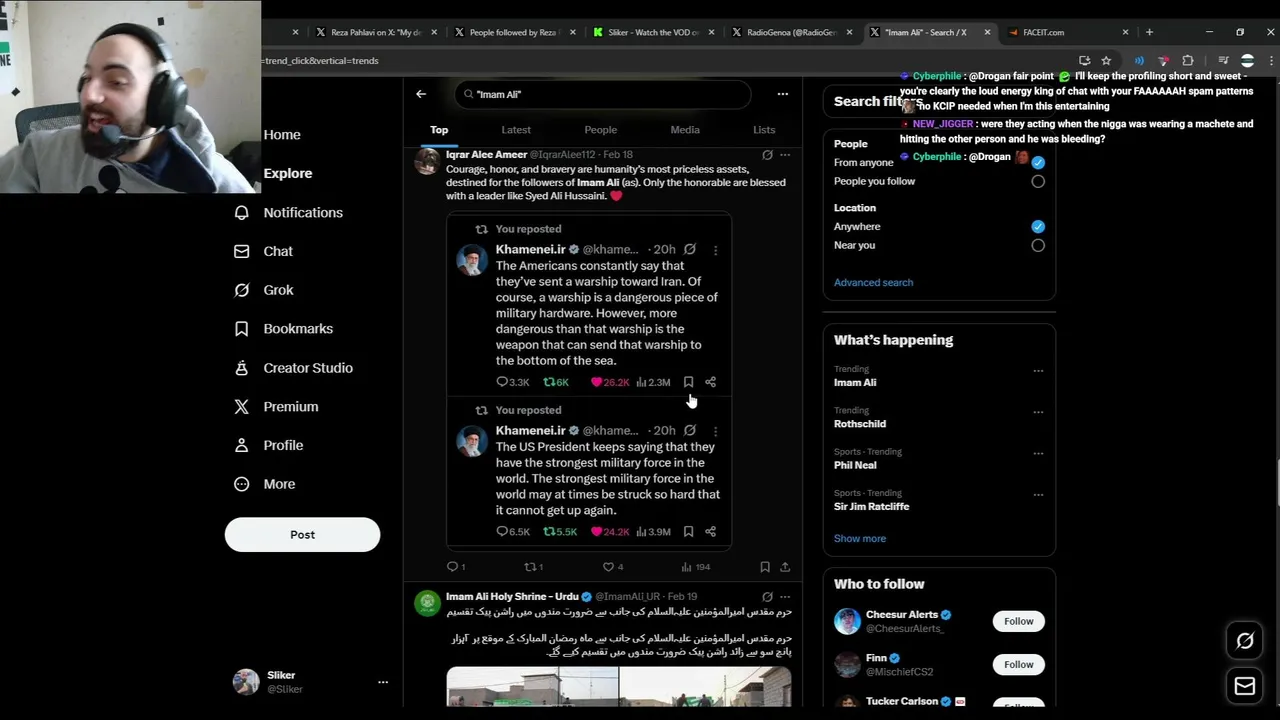
Task: Share the post with 3.9M views
Action: 710,532
